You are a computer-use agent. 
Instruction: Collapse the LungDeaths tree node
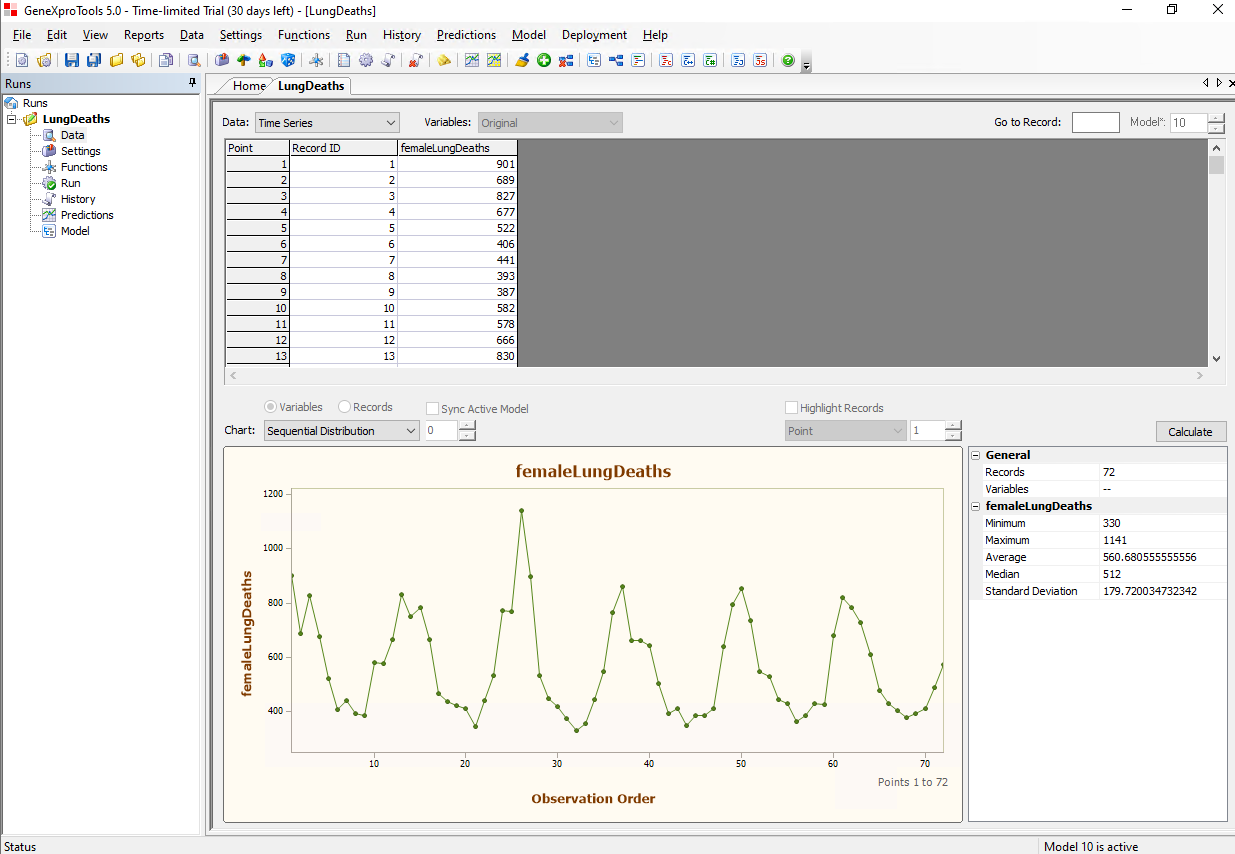13,119
